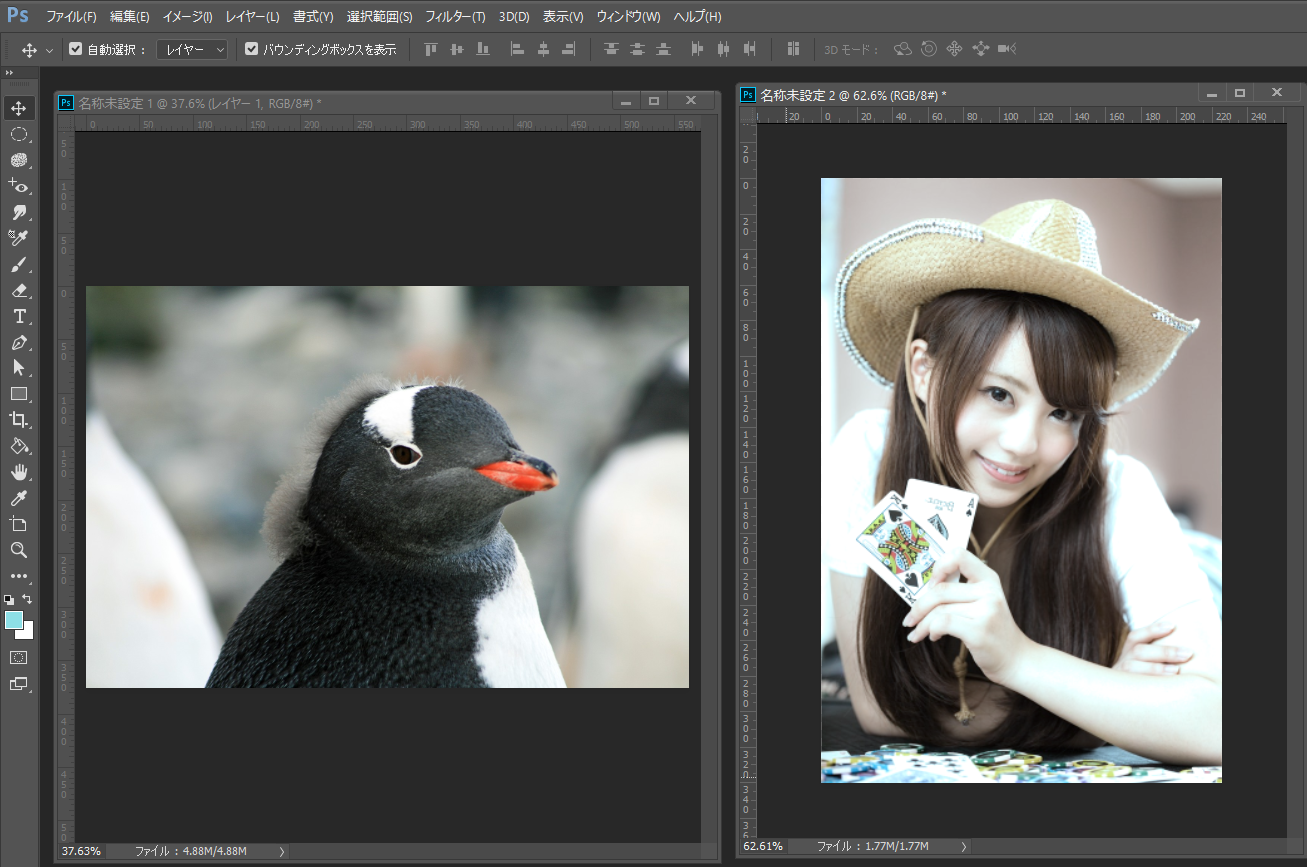Open the レイヤー auto-select dropdown

[192, 49]
